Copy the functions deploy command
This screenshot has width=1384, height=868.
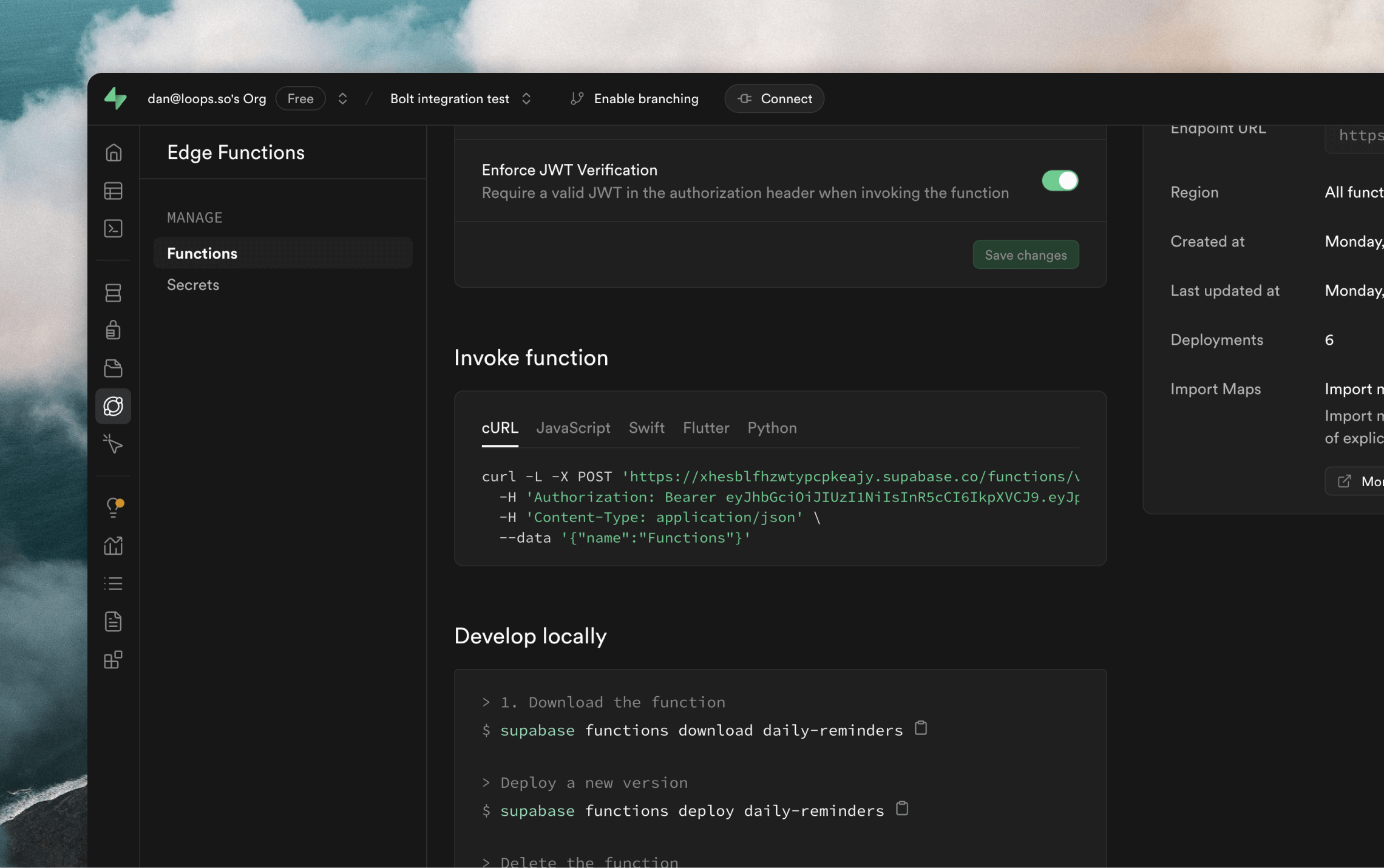(902, 809)
